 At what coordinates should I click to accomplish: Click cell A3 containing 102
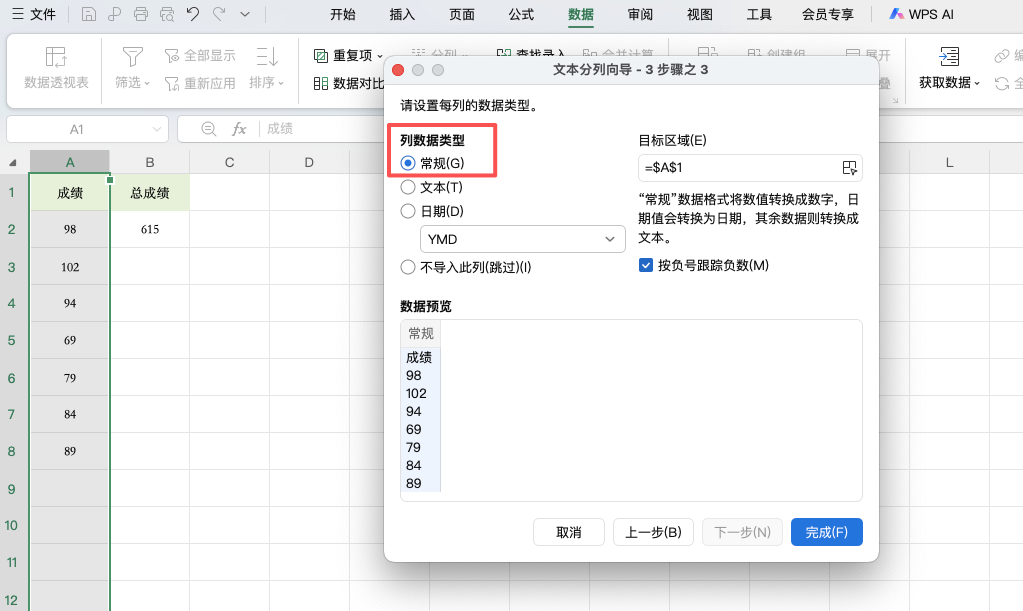[70, 267]
